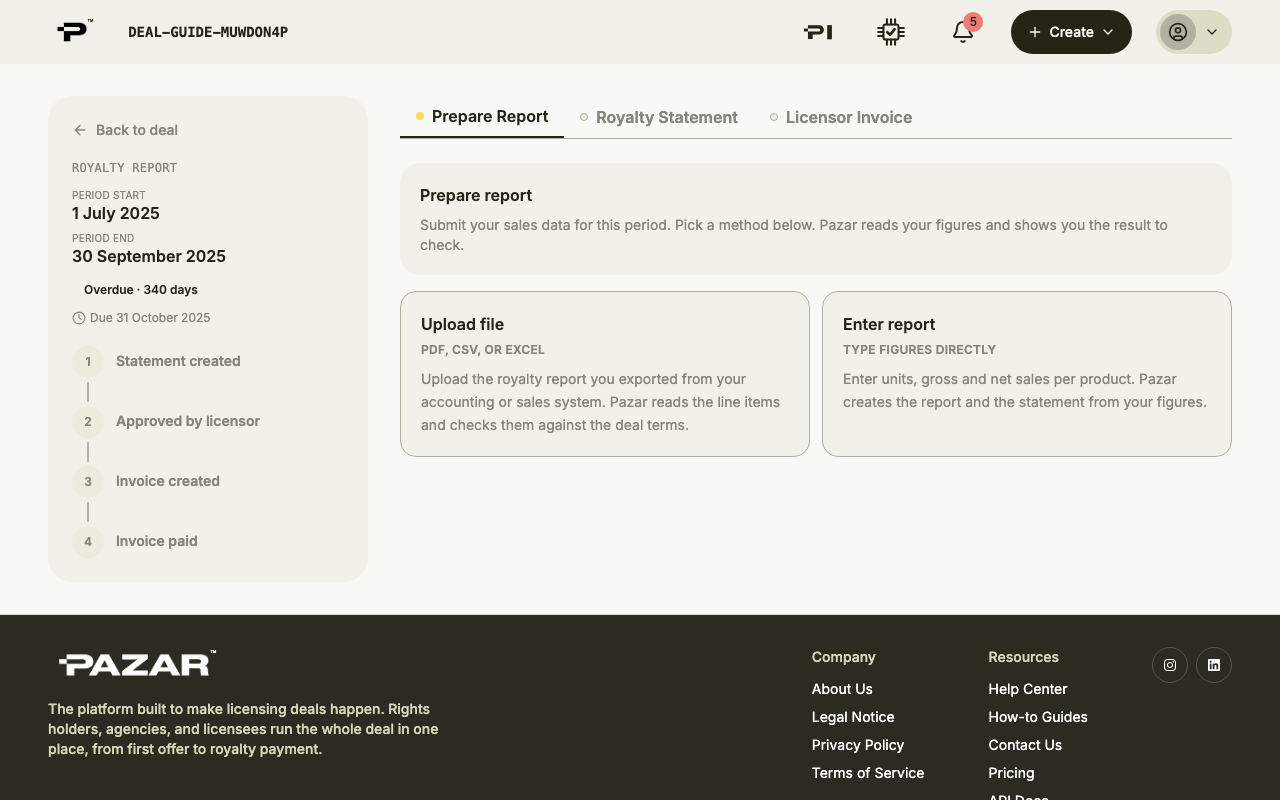Choose the Upload file card

[605, 374]
